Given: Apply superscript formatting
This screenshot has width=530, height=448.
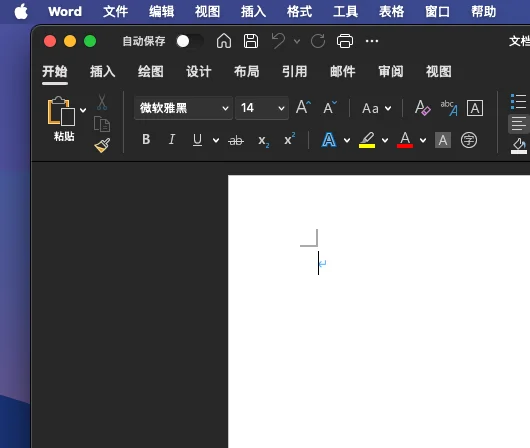Looking at the screenshot, I should pos(290,139).
